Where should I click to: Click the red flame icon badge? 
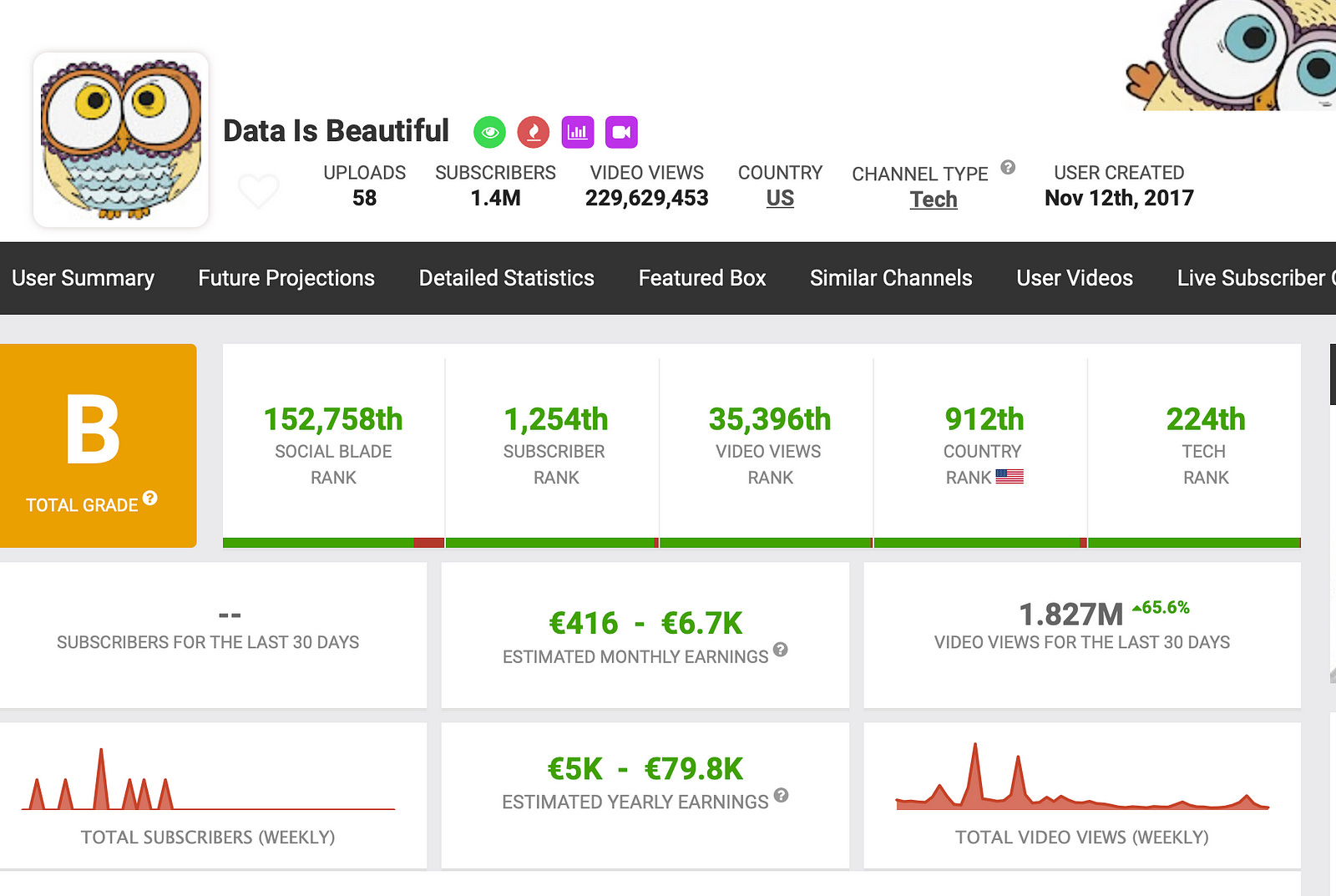point(534,132)
